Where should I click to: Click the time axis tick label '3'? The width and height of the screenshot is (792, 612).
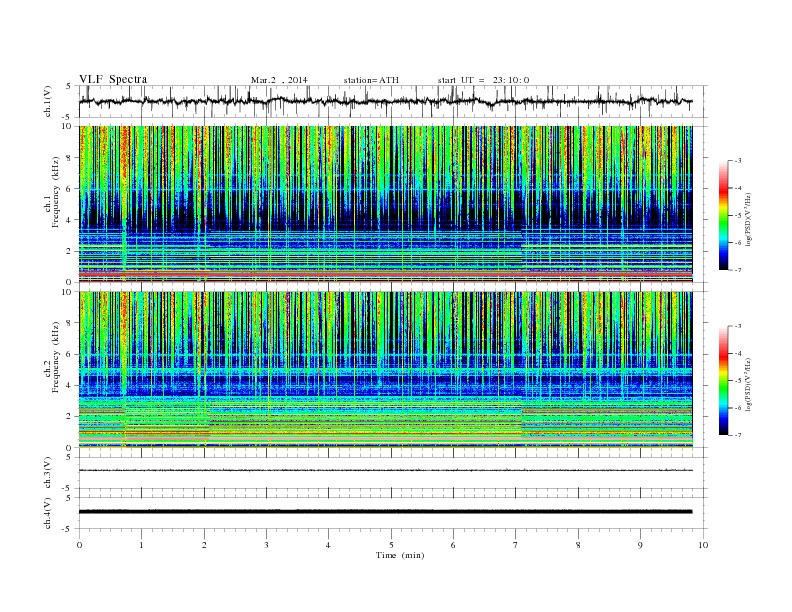click(x=267, y=545)
